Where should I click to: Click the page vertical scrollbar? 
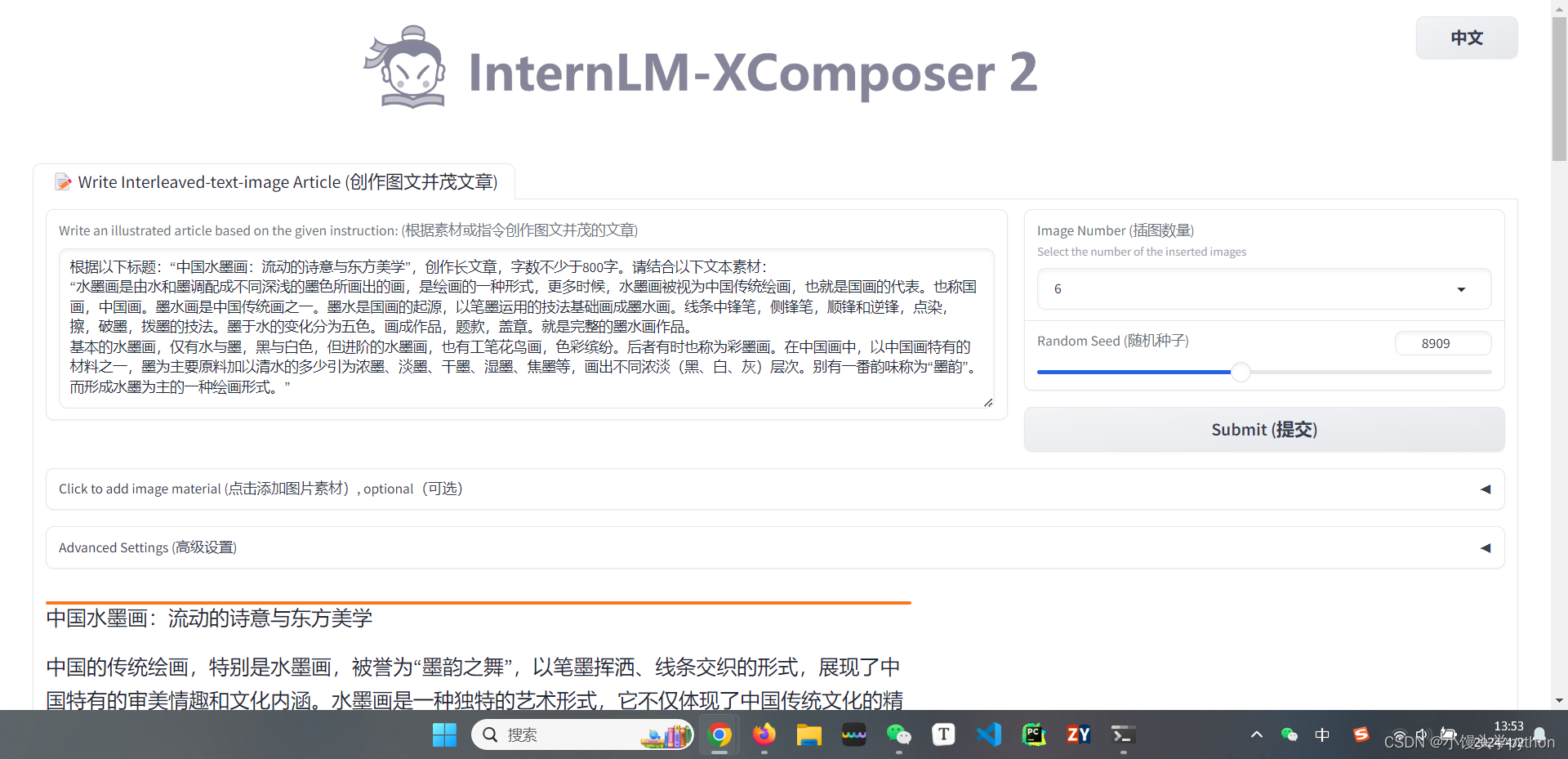[x=1559, y=88]
